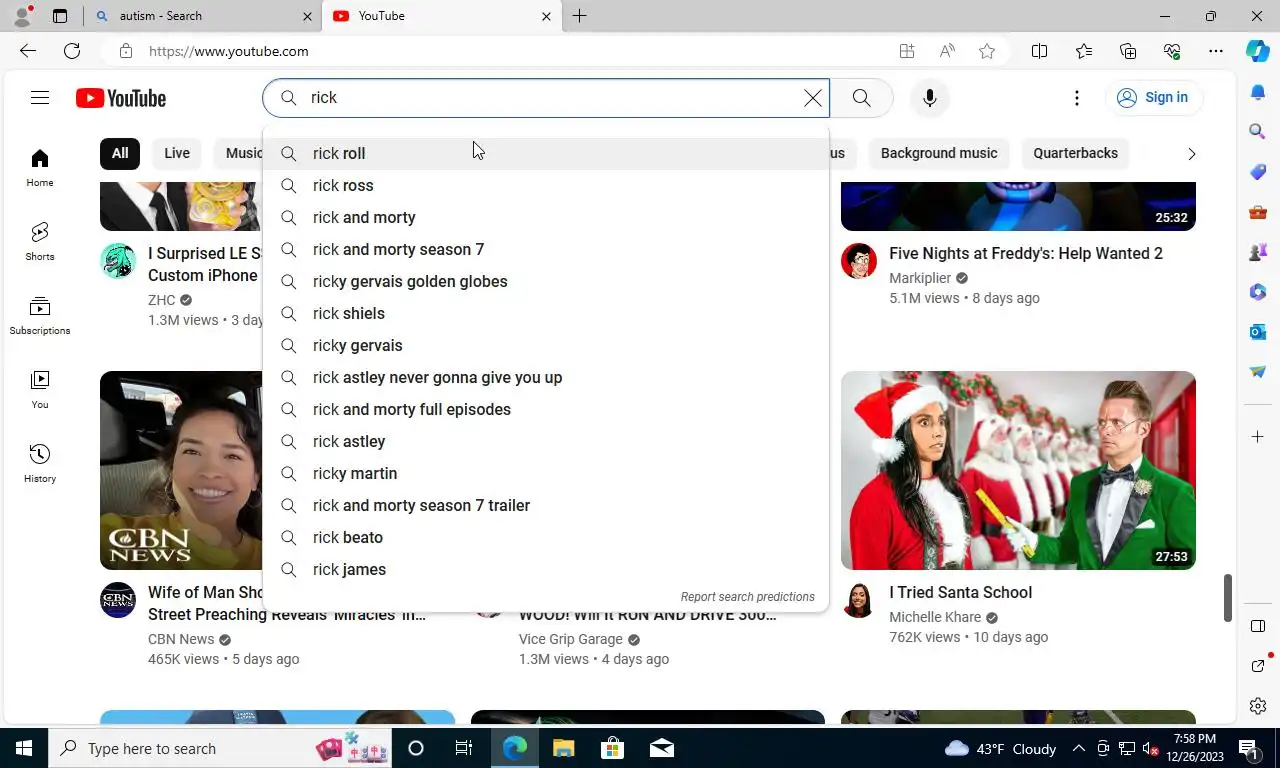Image resolution: width=1280 pixels, height=768 pixels.
Task: Open History in the sidebar
Action: coord(40,464)
